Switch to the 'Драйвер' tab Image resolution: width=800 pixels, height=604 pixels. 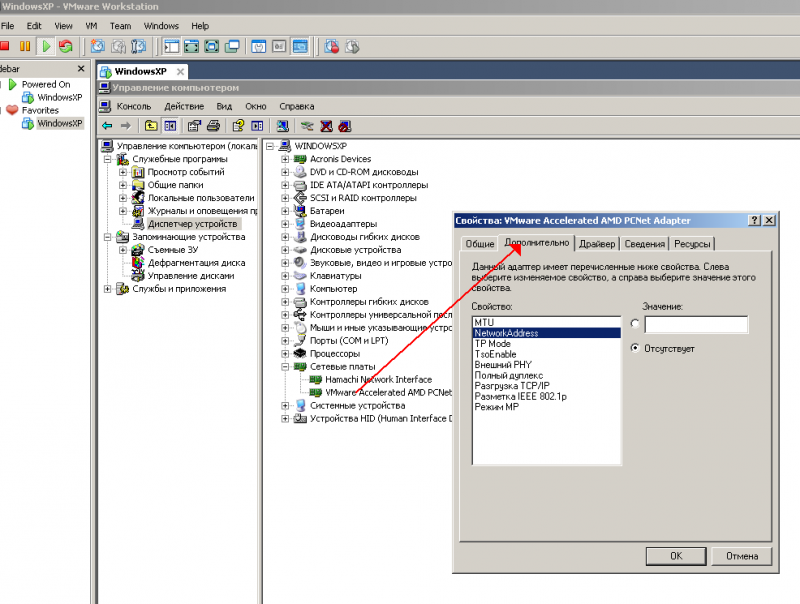tap(596, 243)
